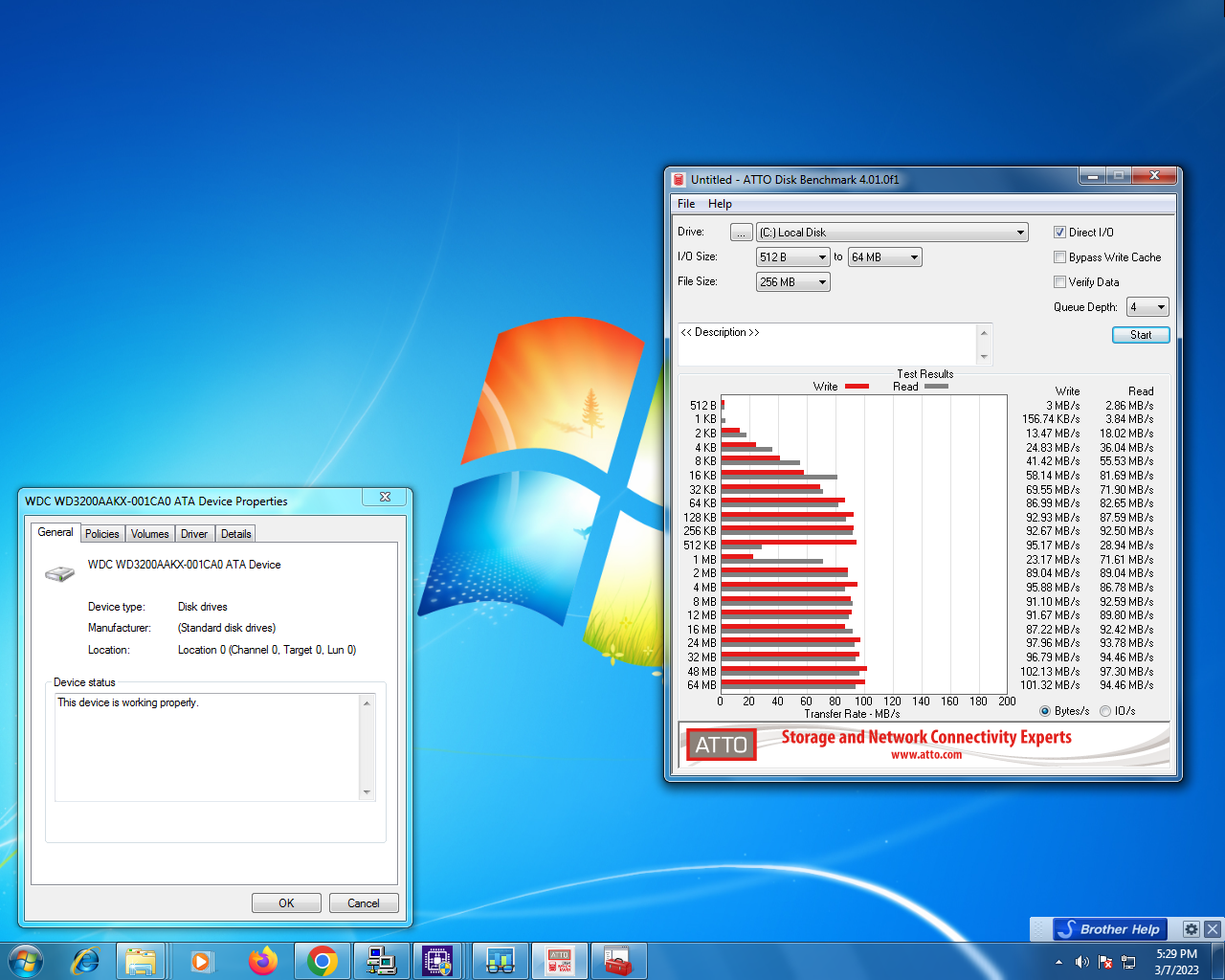Open the Queue Depth dropdown
Viewport: 1225px width, 980px height.
pyautogui.click(x=1147, y=307)
